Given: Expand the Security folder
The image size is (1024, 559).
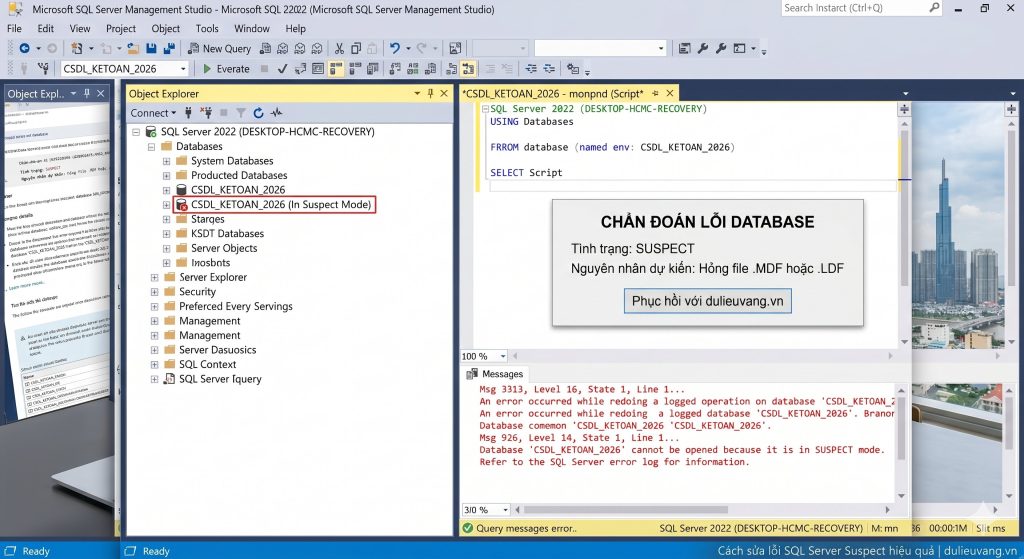Looking at the screenshot, I should 155,292.
